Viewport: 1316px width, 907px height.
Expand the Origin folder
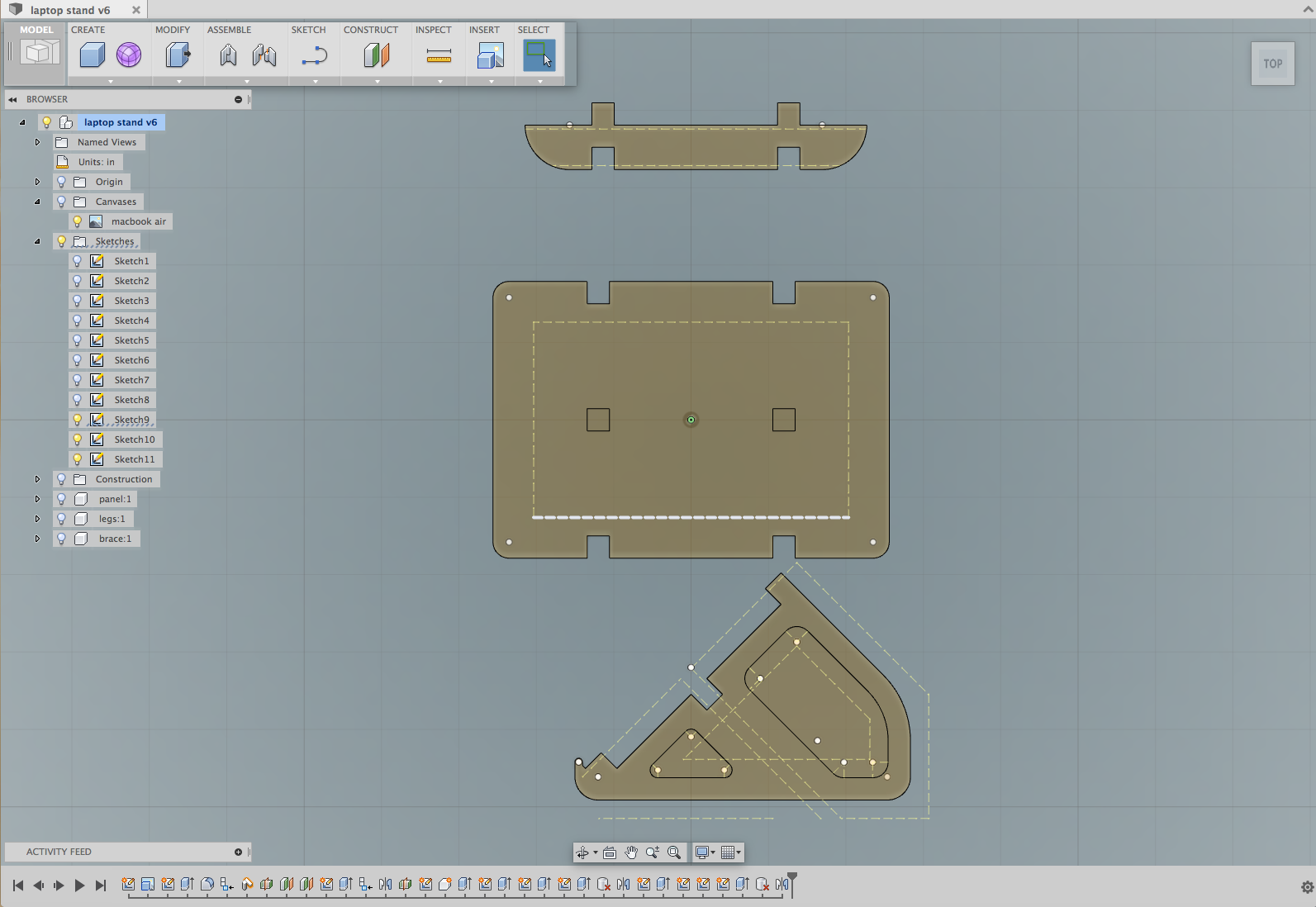click(37, 182)
